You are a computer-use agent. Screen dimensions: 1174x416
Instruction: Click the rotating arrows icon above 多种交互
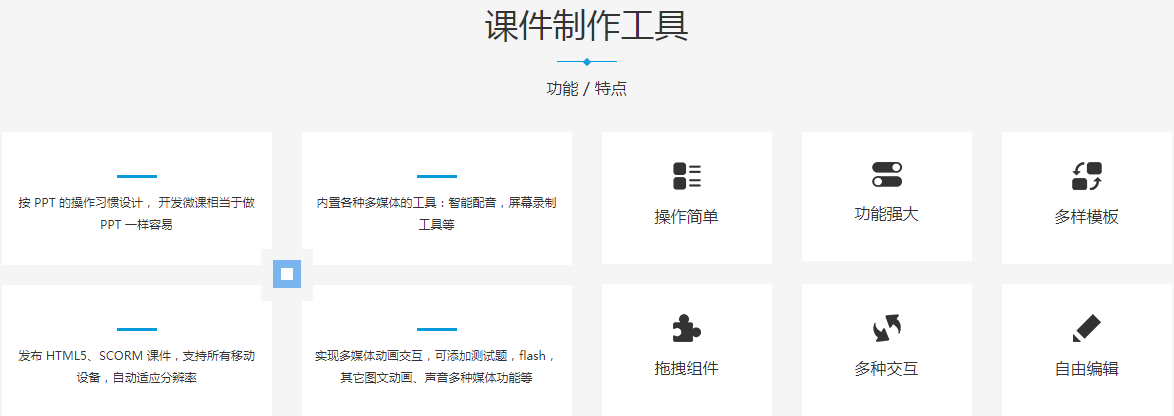pos(886,328)
